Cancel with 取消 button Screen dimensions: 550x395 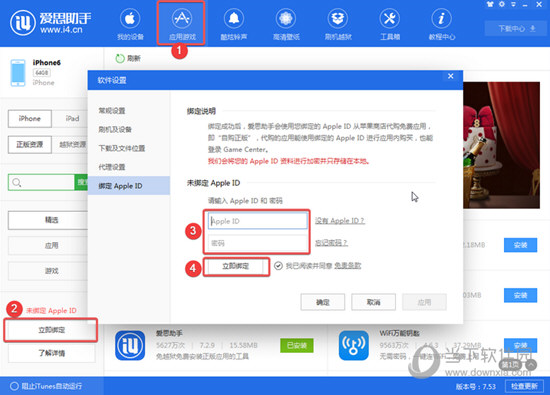(x=374, y=302)
